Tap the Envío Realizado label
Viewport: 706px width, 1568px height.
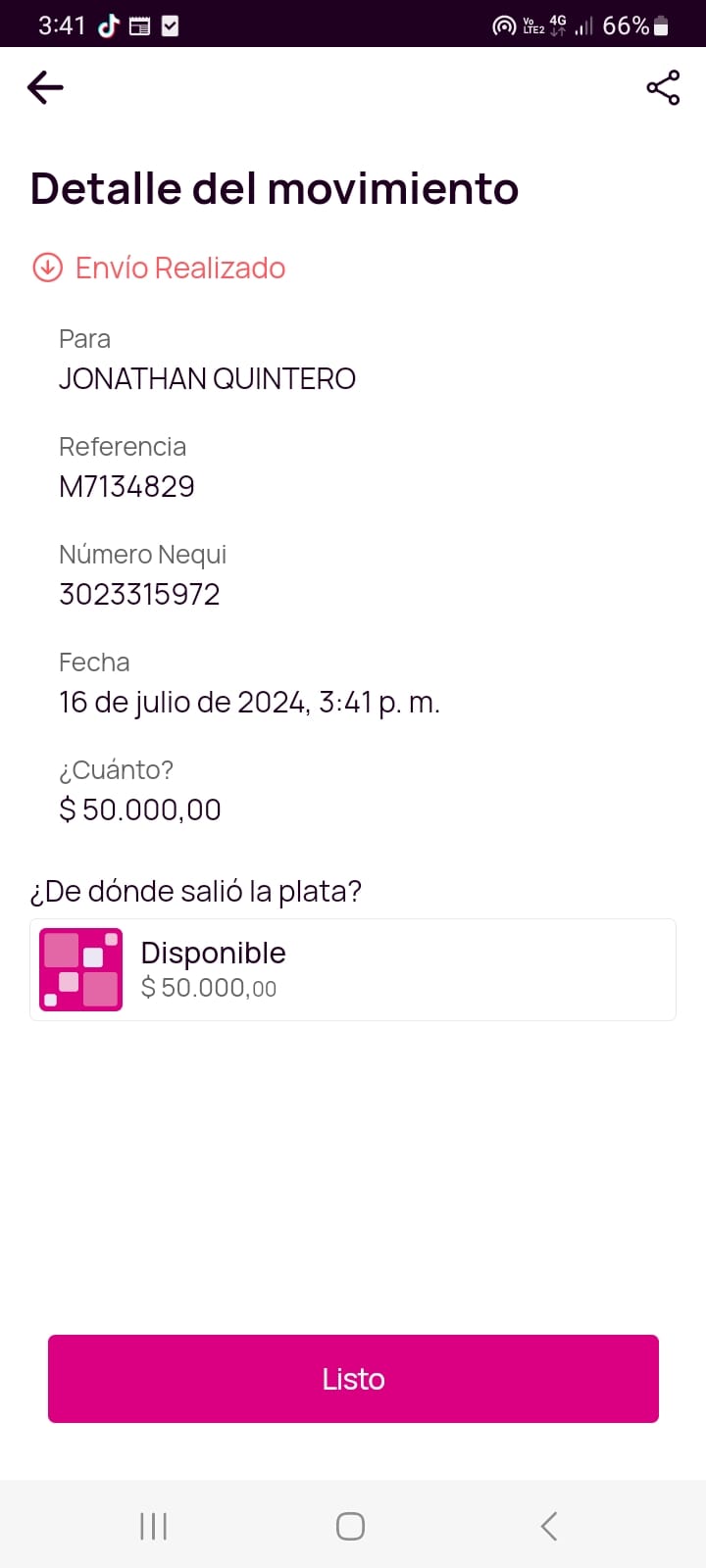pyautogui.click(x=180, y=268)
